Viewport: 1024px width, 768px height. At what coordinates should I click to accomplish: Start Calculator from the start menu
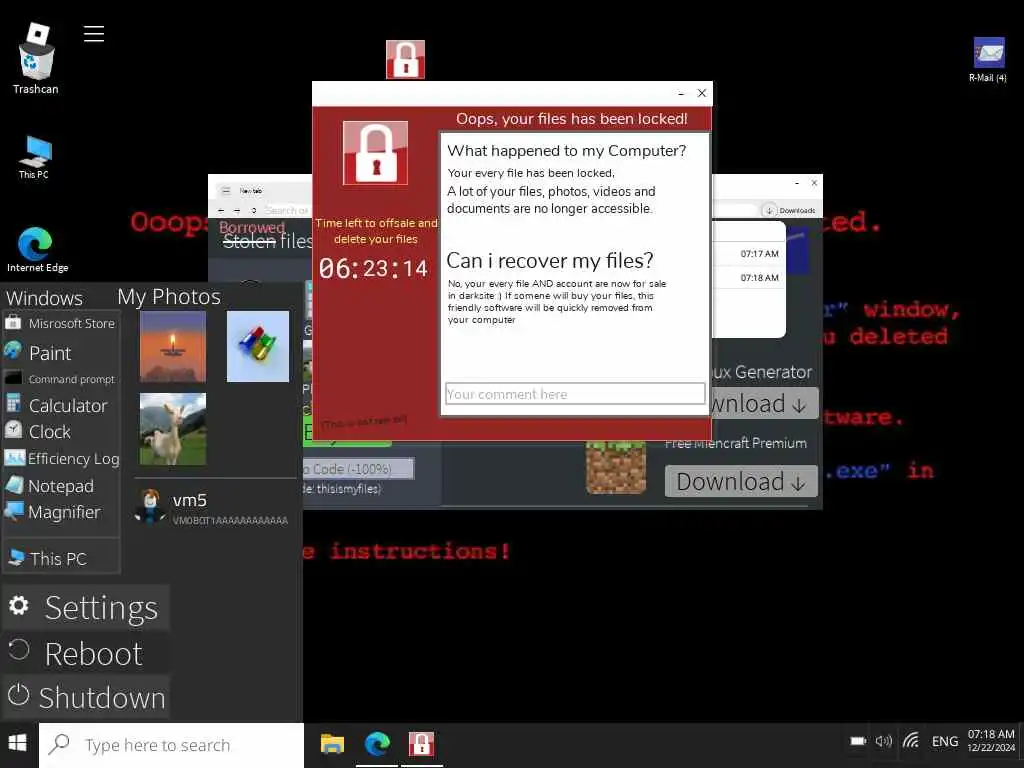click(56, 405)
